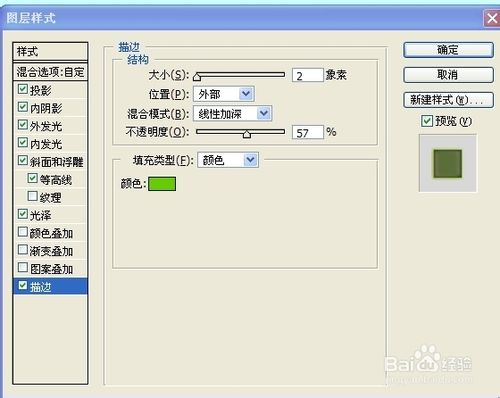Toggle the 投影 drop shadow checkbox

pos(23,89)
